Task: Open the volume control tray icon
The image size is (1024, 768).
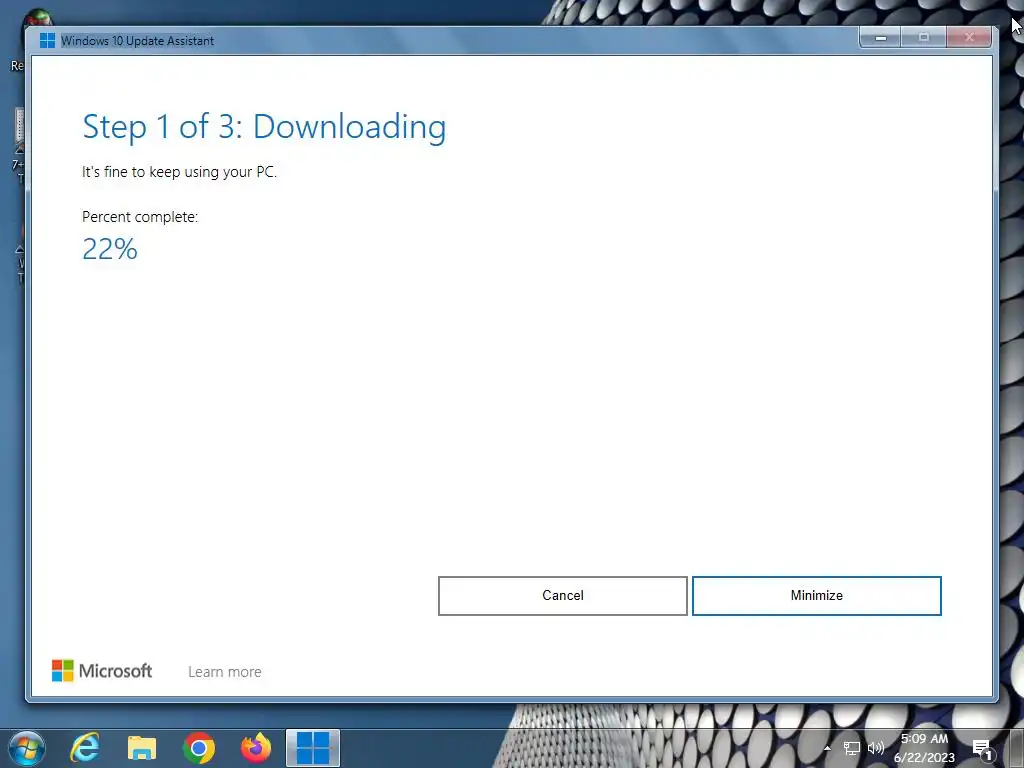Action: (x=876, y=748)
